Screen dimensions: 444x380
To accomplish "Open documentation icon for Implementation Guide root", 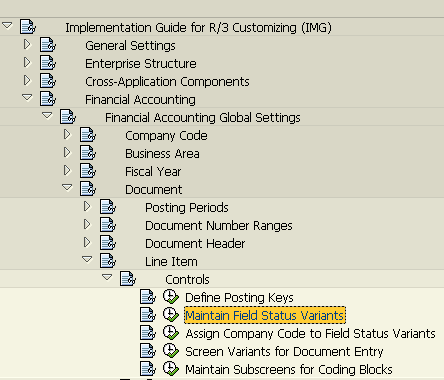I will pos(28,27).
